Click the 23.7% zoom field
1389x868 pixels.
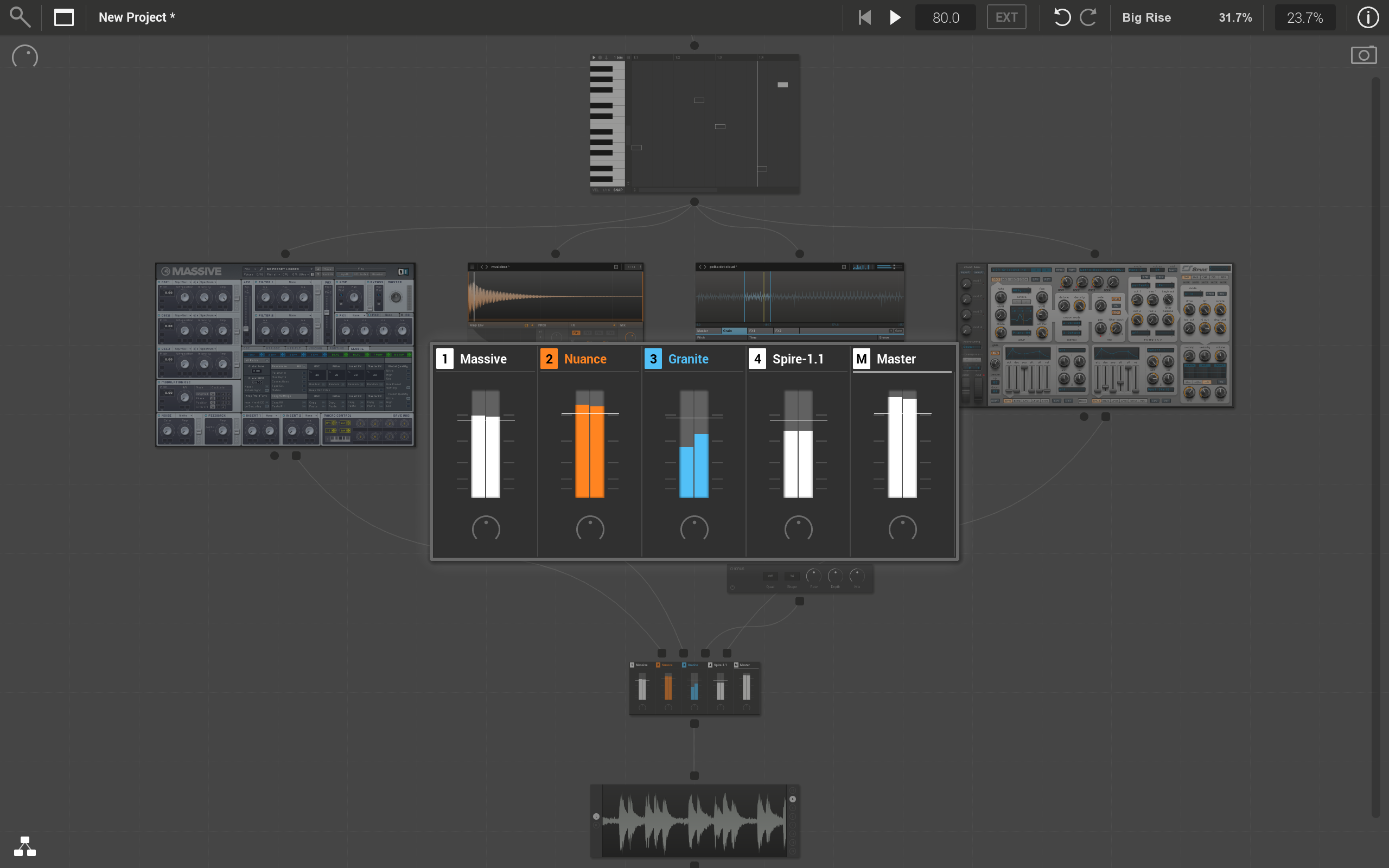click(x=1304, y=17)
